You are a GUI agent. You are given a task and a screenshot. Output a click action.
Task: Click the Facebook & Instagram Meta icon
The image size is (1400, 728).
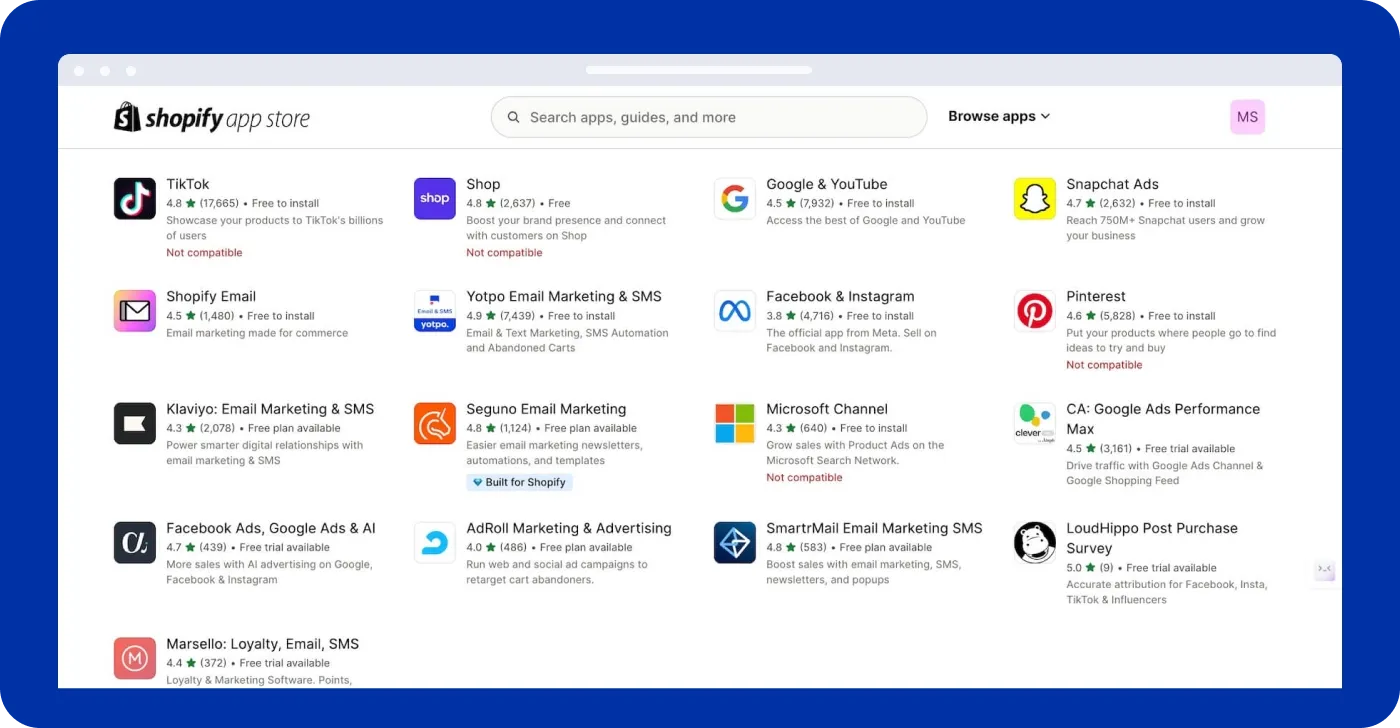[734, 311]
